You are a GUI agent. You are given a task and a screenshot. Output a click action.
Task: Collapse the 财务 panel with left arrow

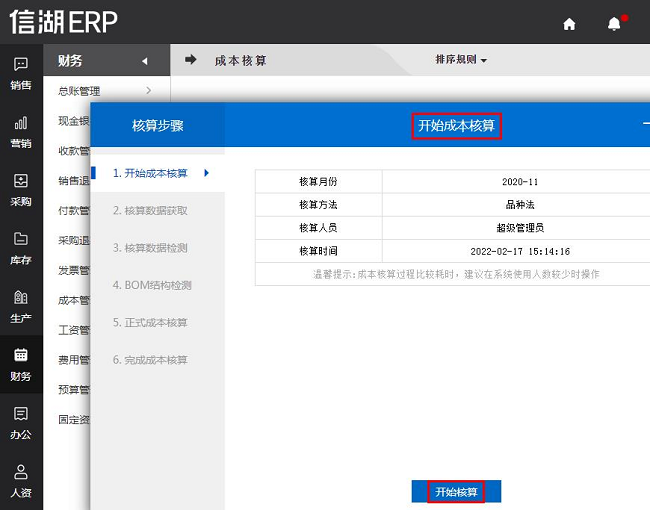[x=145, y=61]
